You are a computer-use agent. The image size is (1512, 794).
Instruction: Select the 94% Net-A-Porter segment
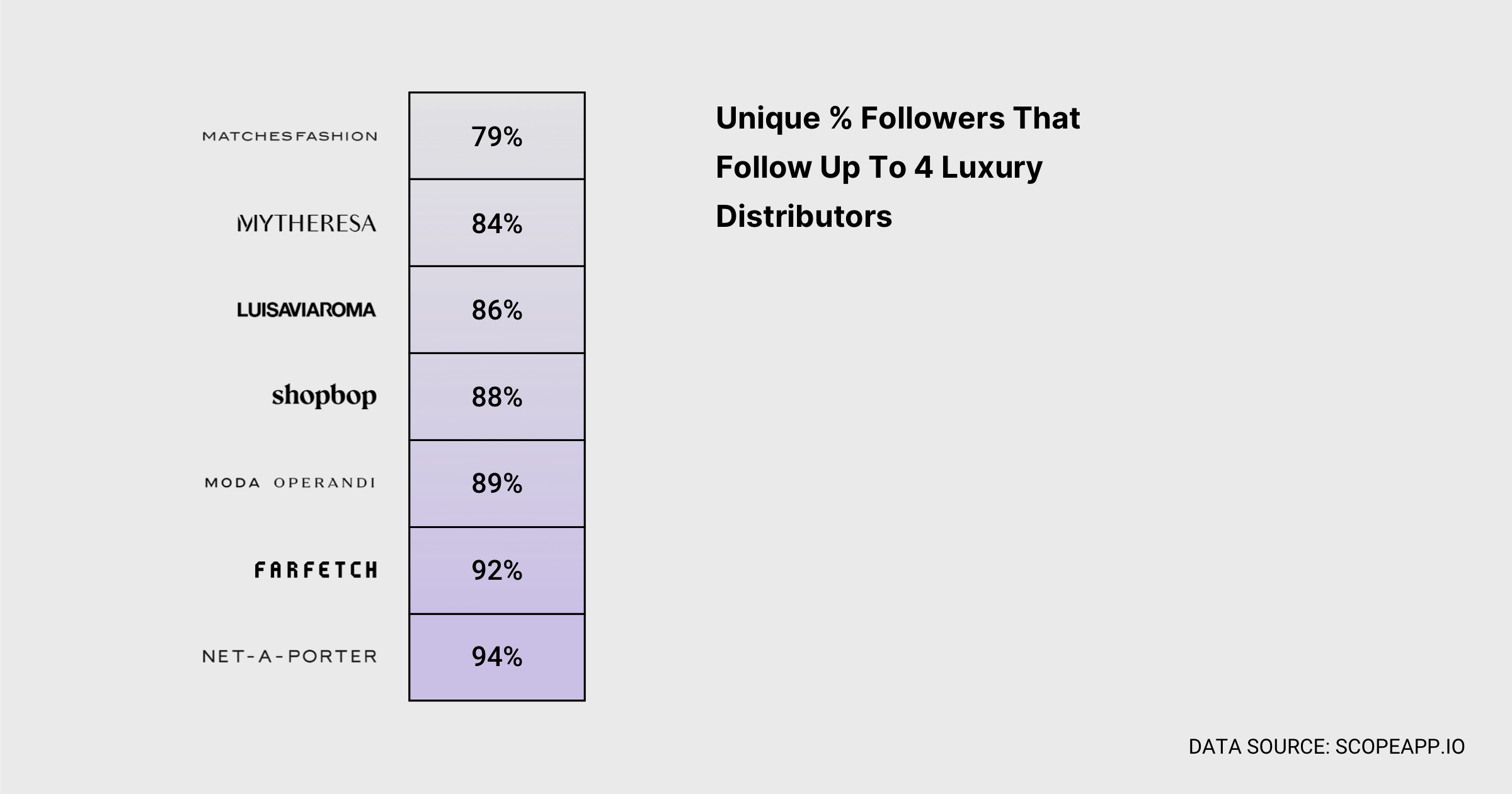pos(497,657)
